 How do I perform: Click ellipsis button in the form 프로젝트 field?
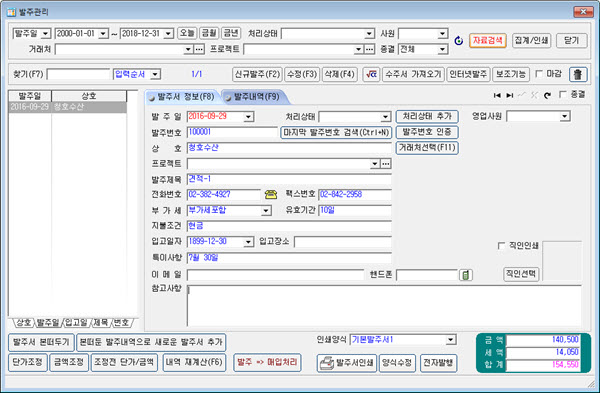pyautogui.click(x=386, y=164)
